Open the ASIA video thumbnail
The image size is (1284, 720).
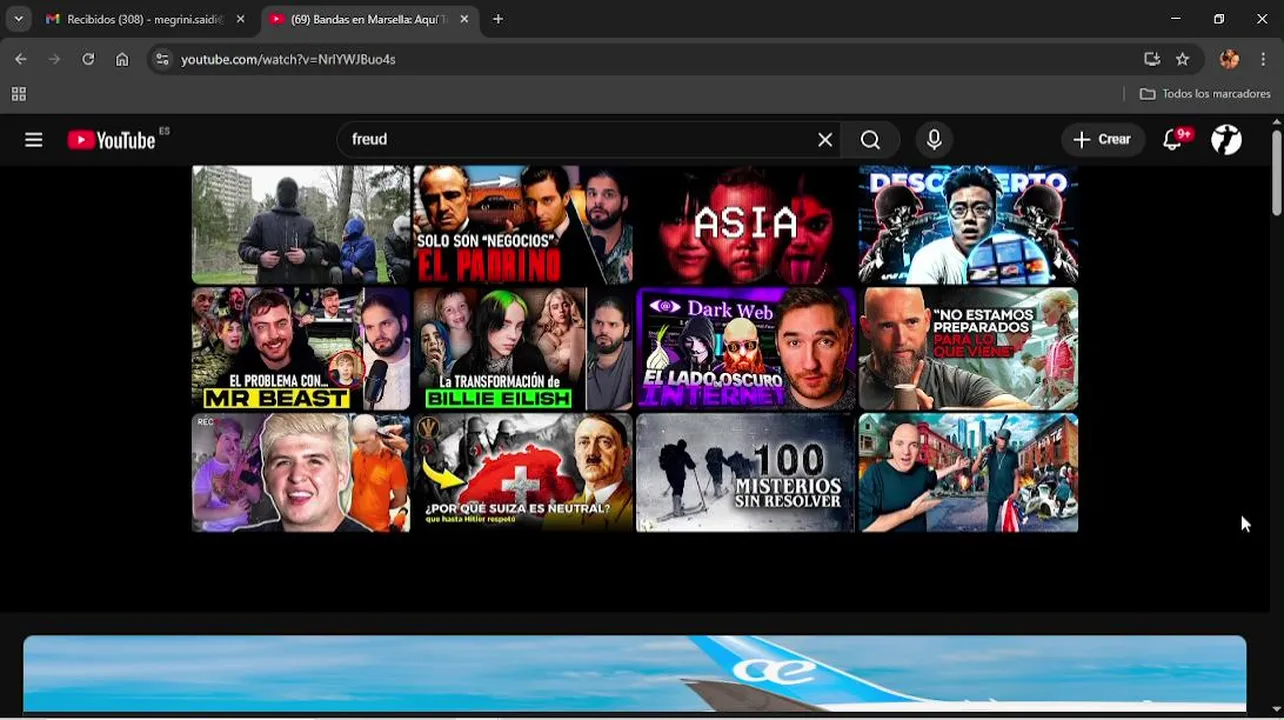[x=745, y=225]
